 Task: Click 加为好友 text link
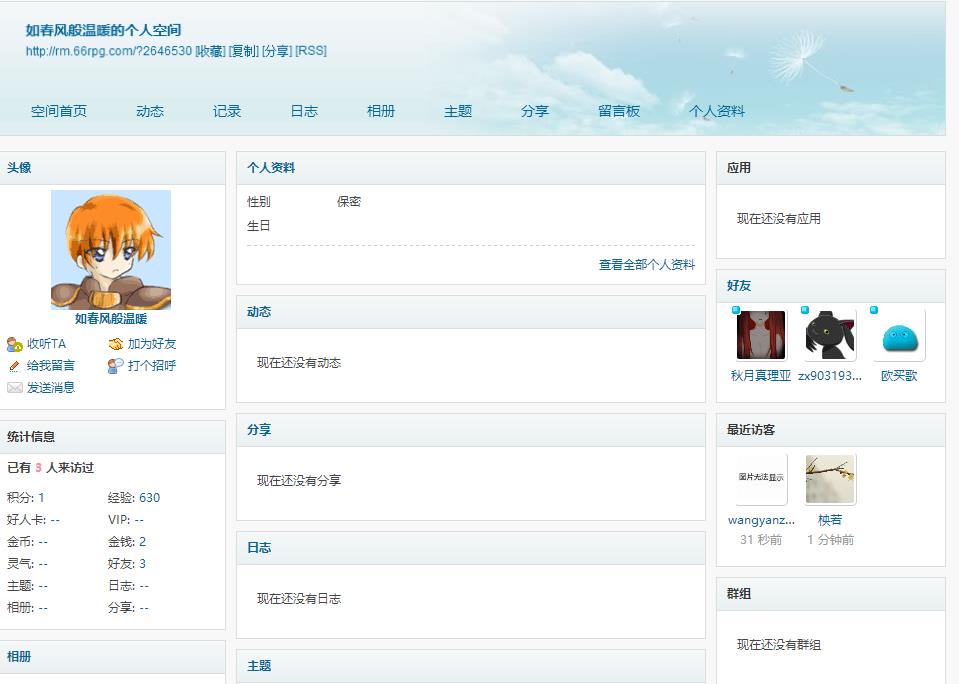[152, 344]
